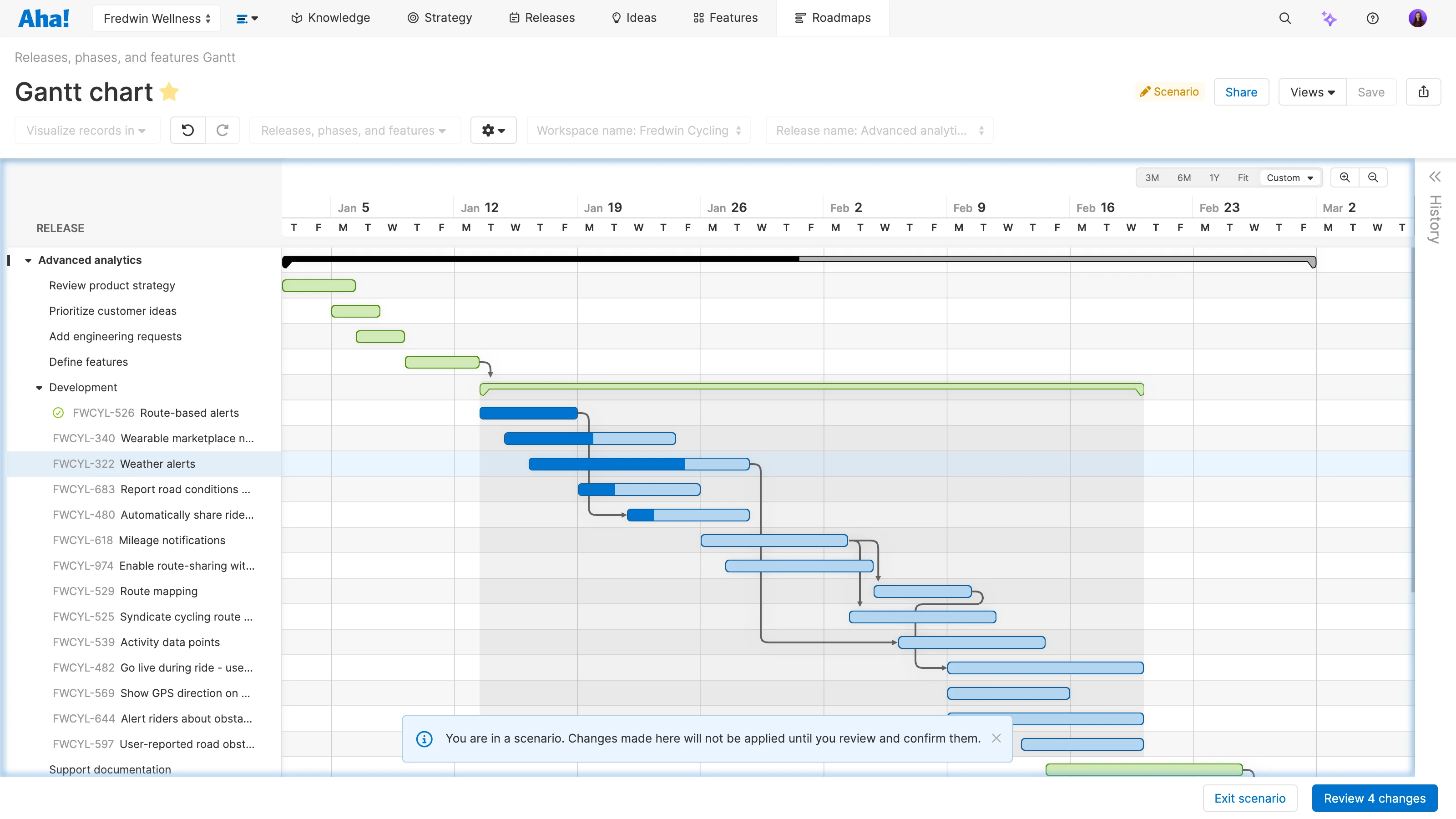
Task: Click the export share-box icon
Action: tap(1423, 92)
